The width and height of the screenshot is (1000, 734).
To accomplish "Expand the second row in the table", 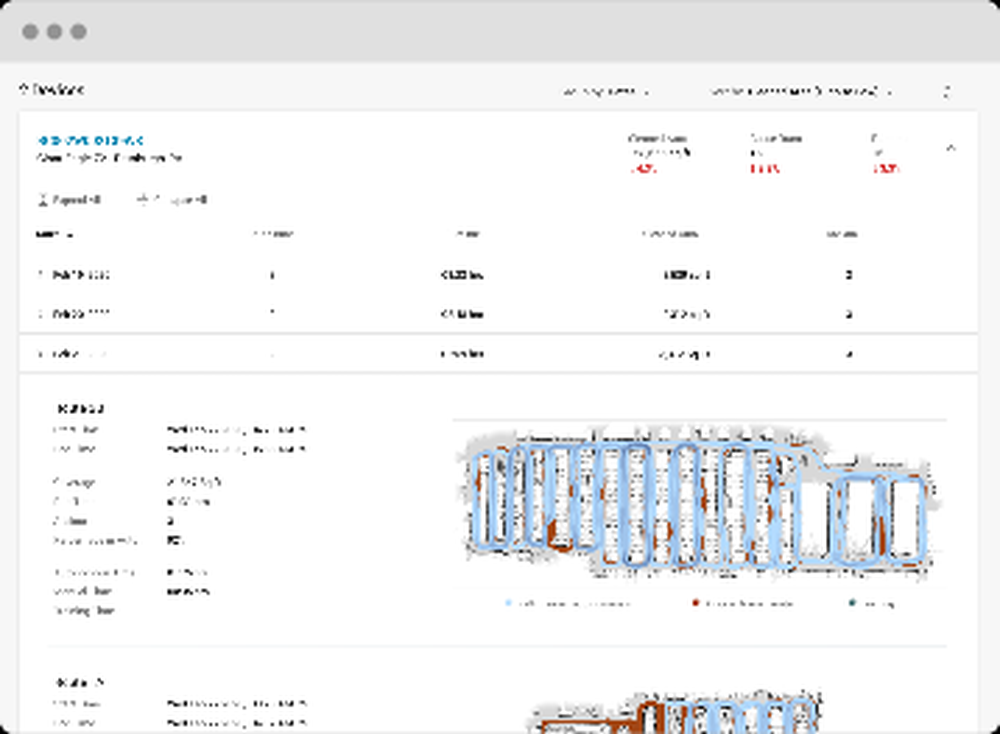I will [x=498, y=314].
